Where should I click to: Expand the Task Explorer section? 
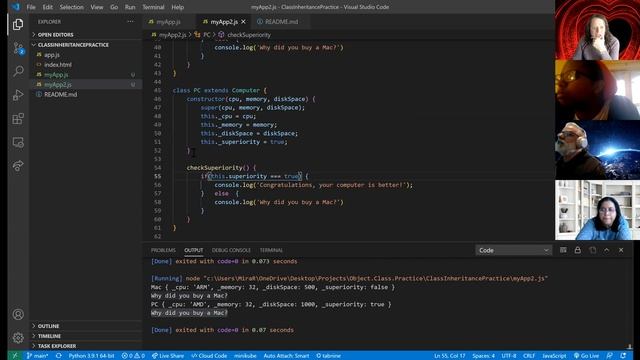[x=57, y=346]
